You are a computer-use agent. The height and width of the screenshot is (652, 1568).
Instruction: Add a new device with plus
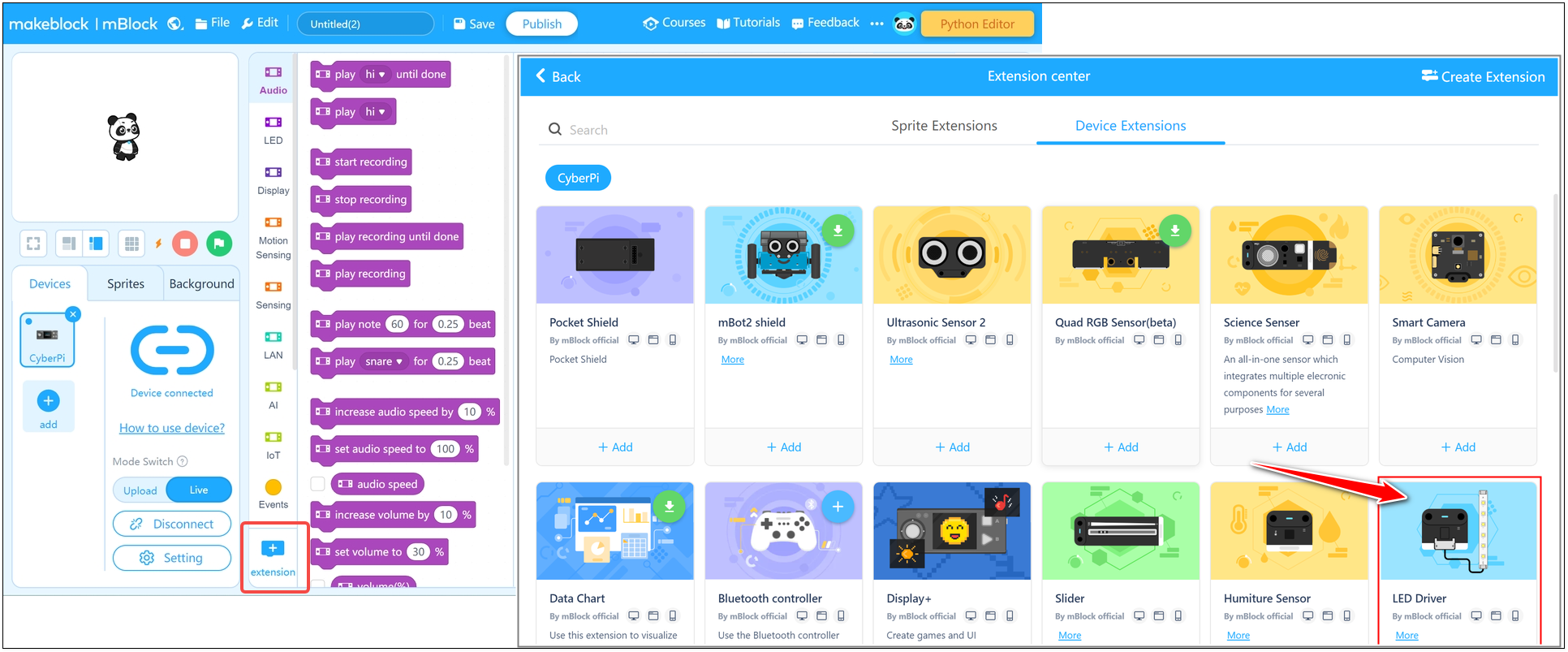click(x=49, y=406)
